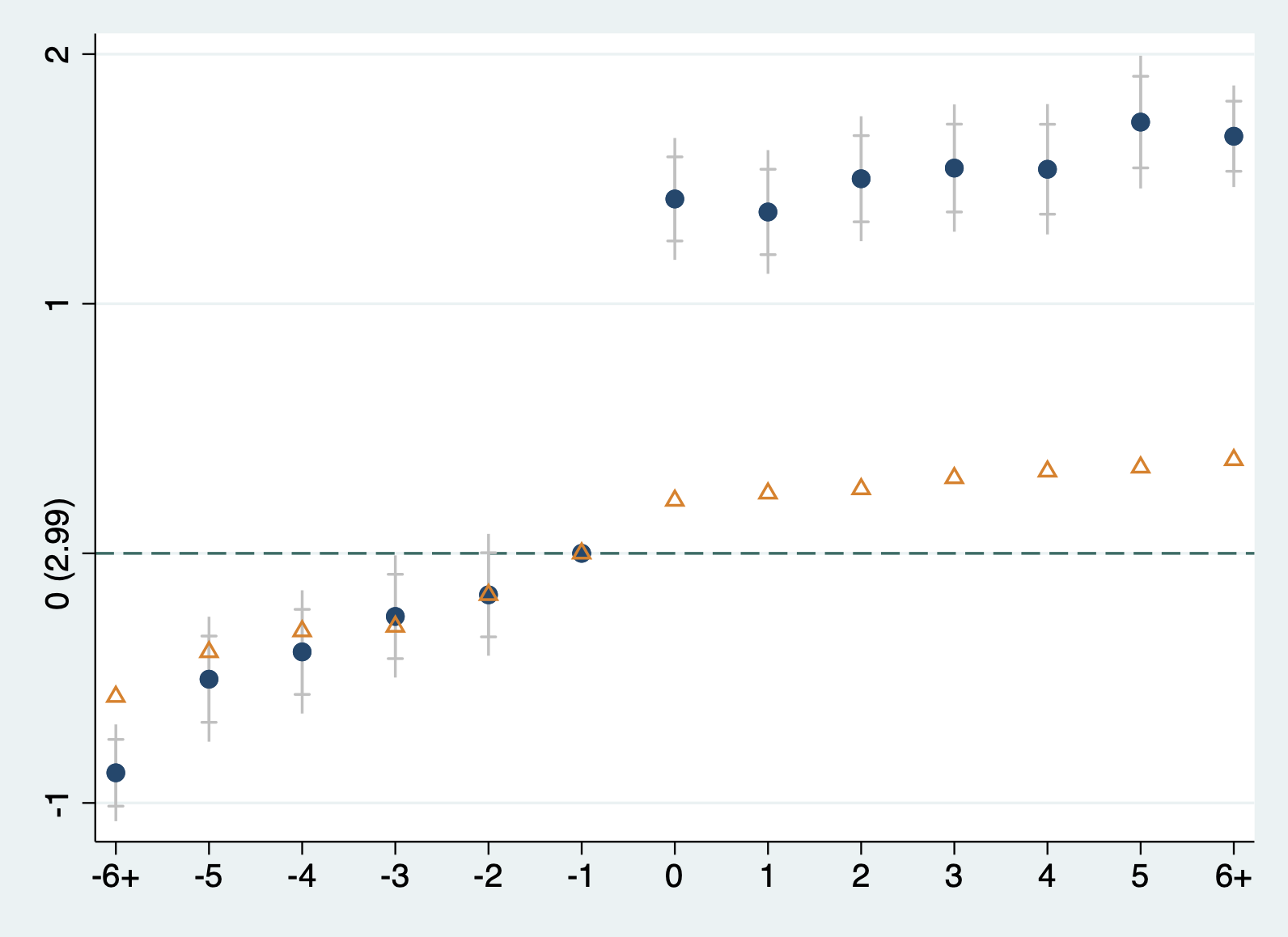Click the "-3" x-axis tick label

395,876
